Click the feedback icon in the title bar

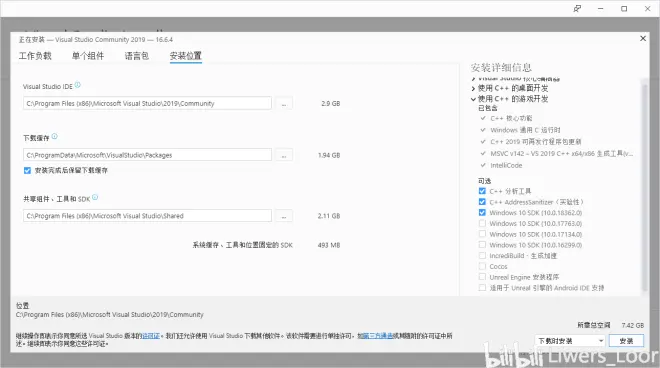pos(577,8)
